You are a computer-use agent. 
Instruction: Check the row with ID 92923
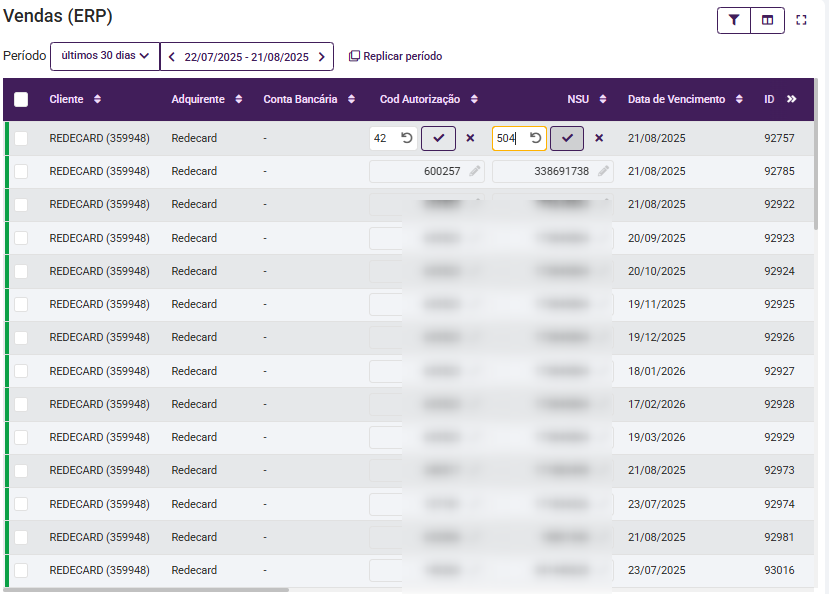tap(21, 238)
